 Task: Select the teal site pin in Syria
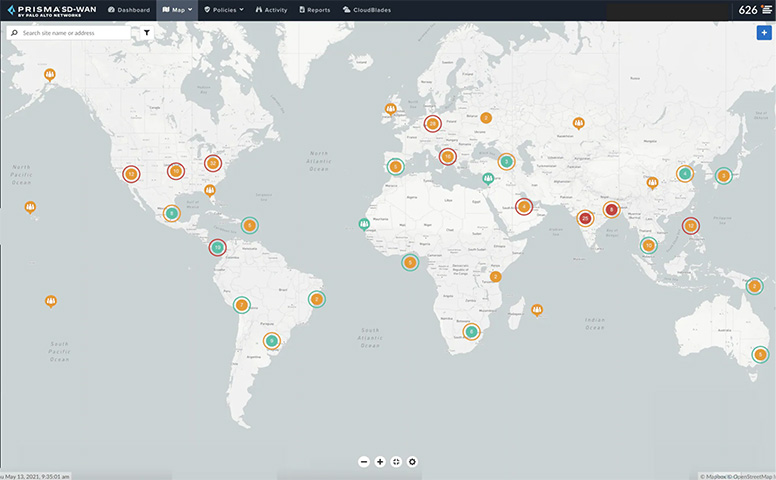click(488, 179)
